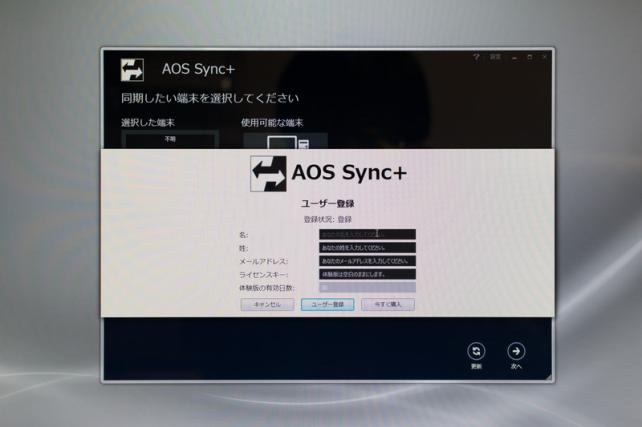
Task: Click the '同期したい端末を選択してください' heading text
Action: tap(210, 98)
